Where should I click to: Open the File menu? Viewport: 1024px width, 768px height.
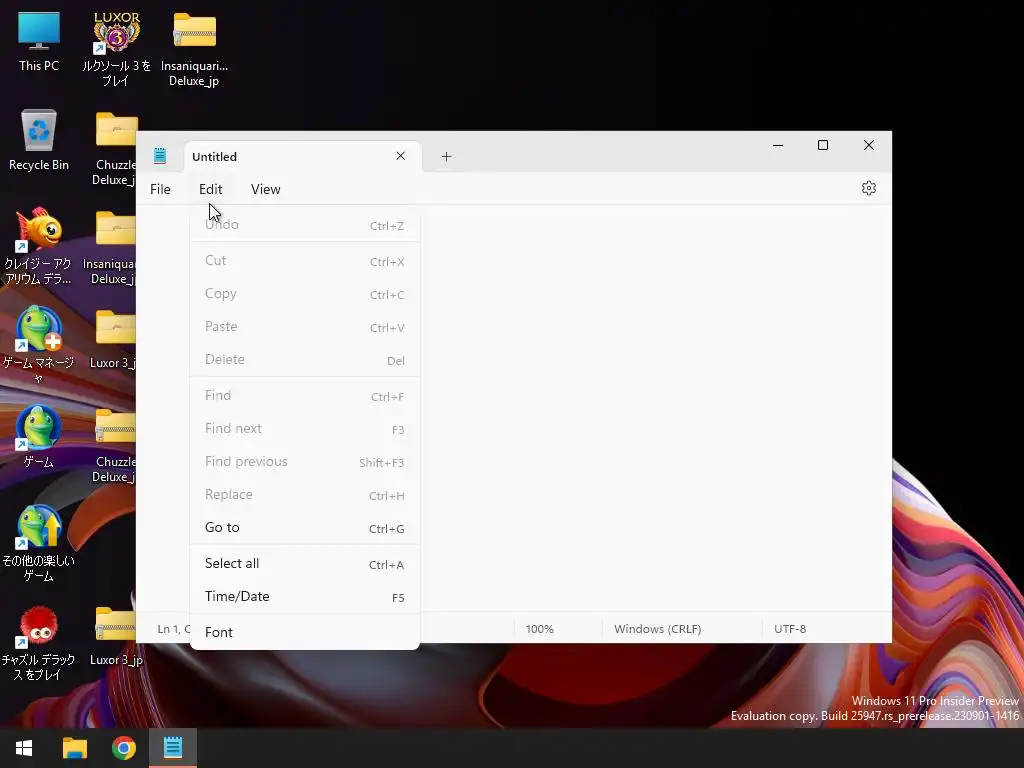coord(160,189)
